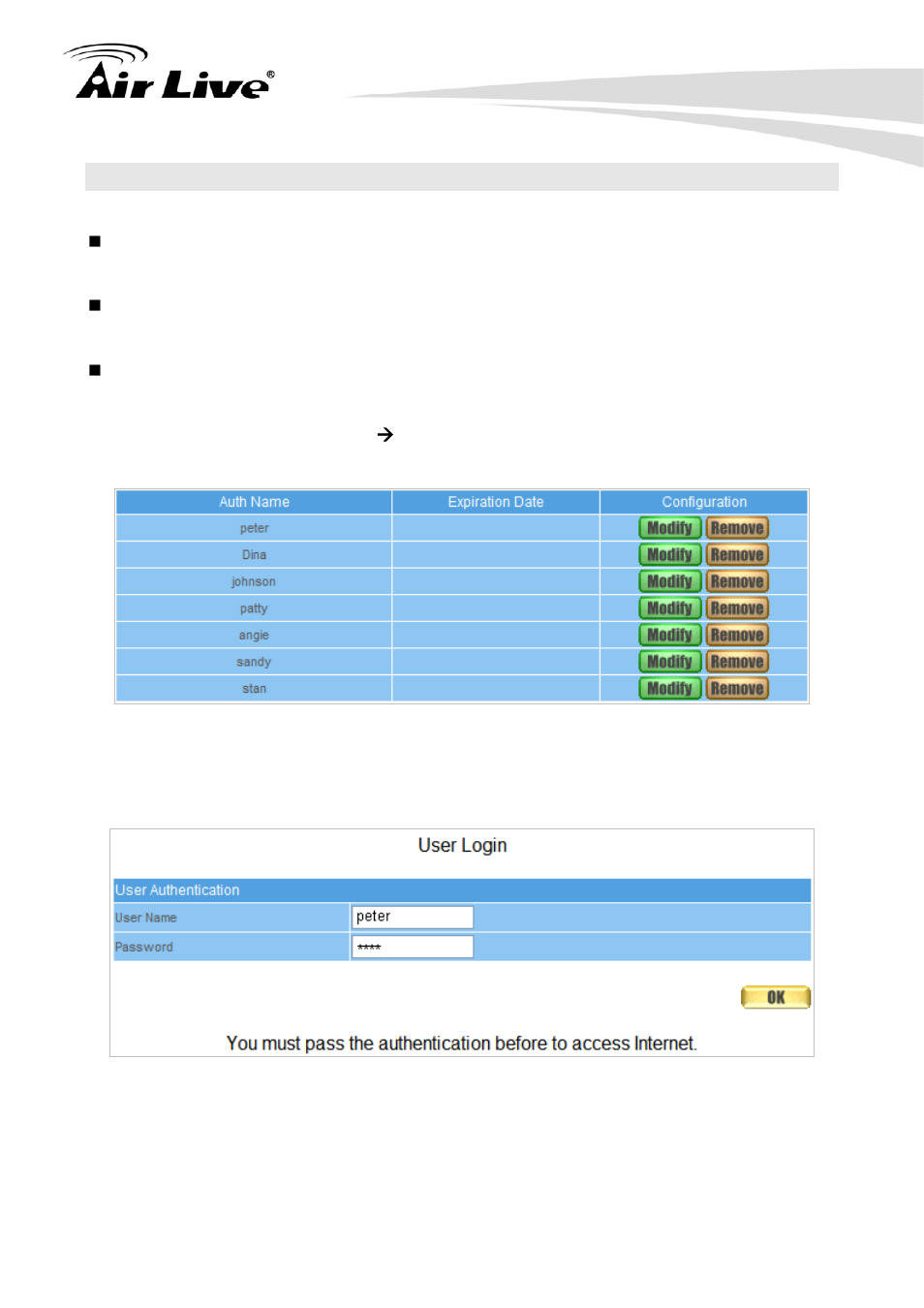Modify the johnson entry
The image size is (924, 1308).
(x=669, y=581)
